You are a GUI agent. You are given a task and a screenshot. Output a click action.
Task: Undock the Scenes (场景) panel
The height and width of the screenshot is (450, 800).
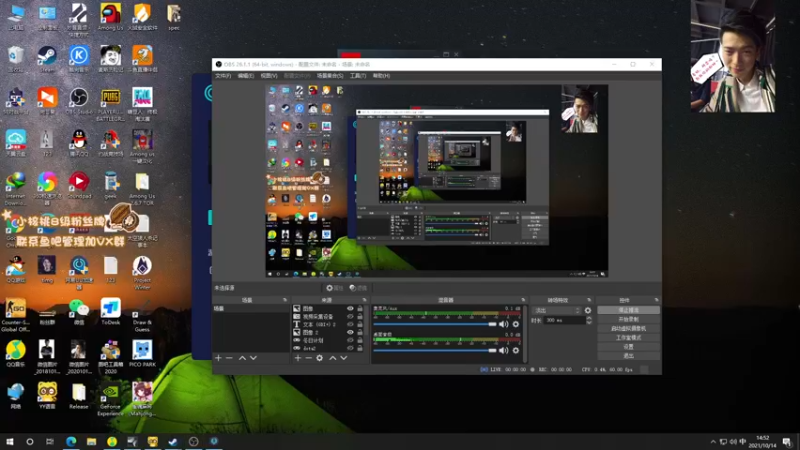285,300
